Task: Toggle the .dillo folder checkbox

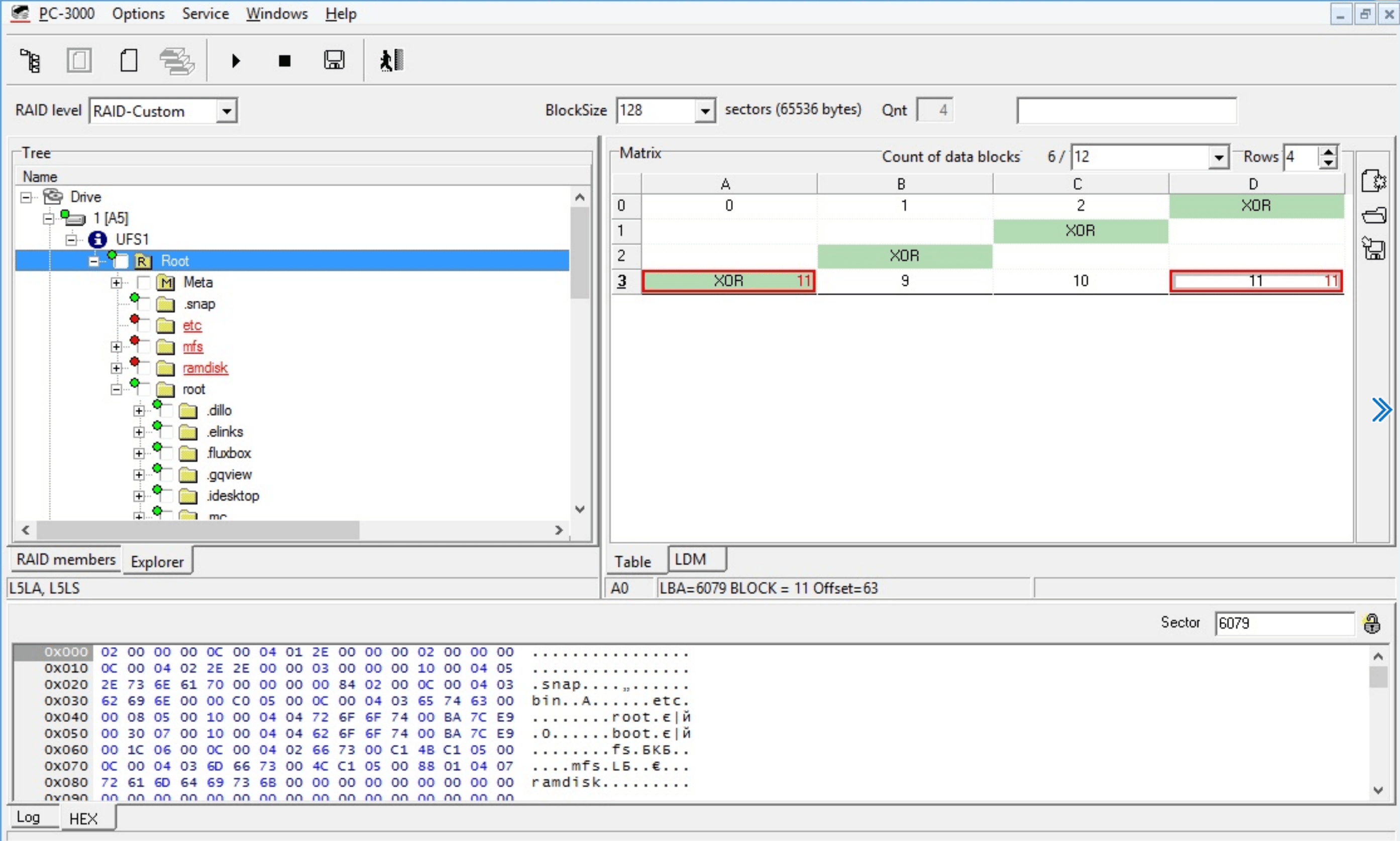Action: (167, 411)
